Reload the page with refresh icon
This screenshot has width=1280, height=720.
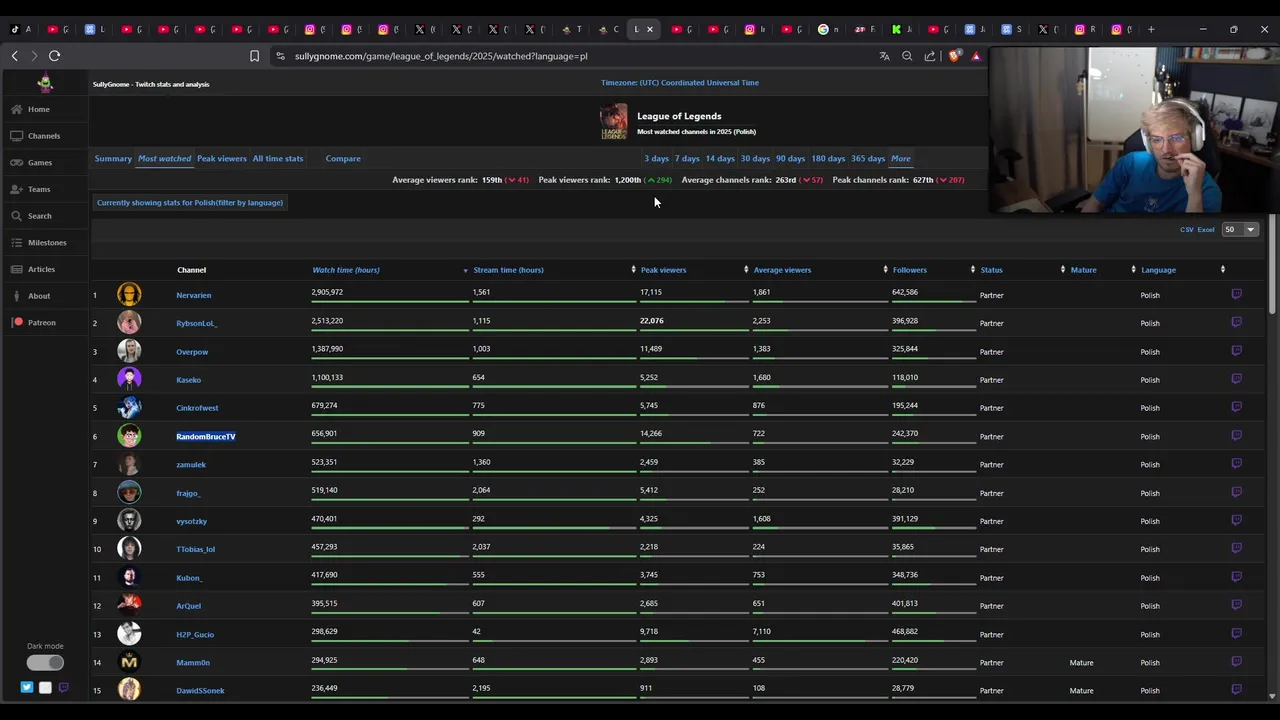coord(55,56)
